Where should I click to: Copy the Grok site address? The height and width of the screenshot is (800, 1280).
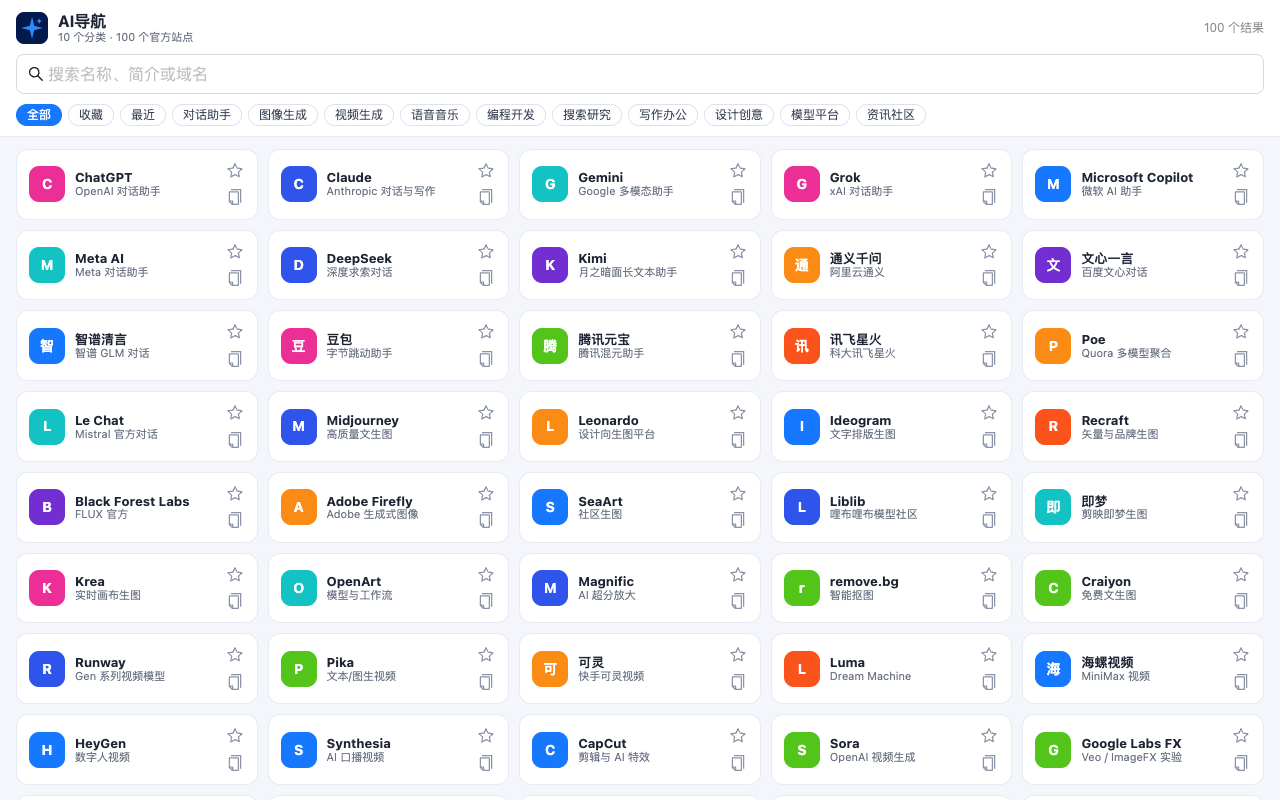point(989,197)
